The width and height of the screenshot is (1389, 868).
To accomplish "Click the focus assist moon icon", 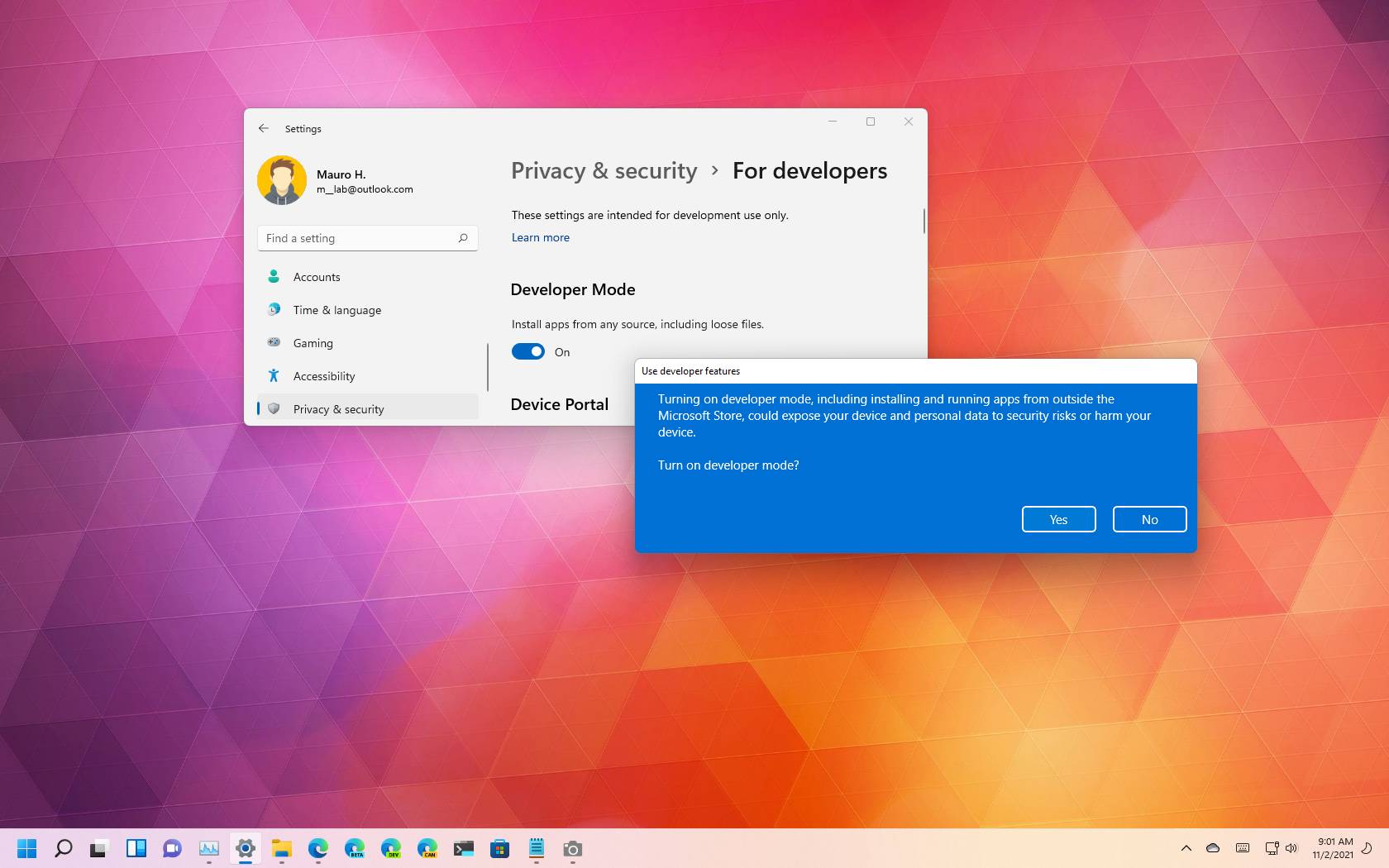I will 1368,848.
